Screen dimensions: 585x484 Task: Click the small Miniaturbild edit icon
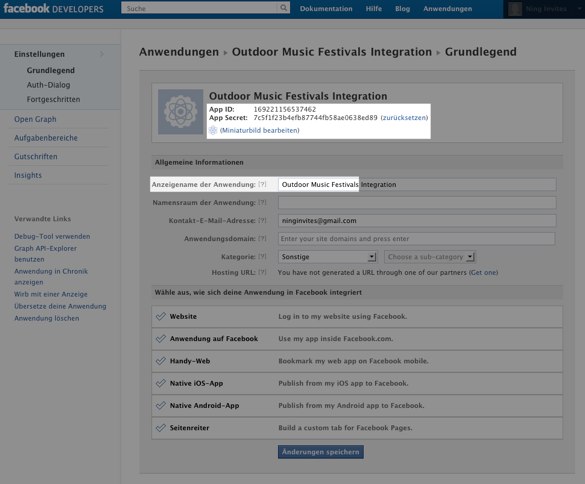coord(213,130)
